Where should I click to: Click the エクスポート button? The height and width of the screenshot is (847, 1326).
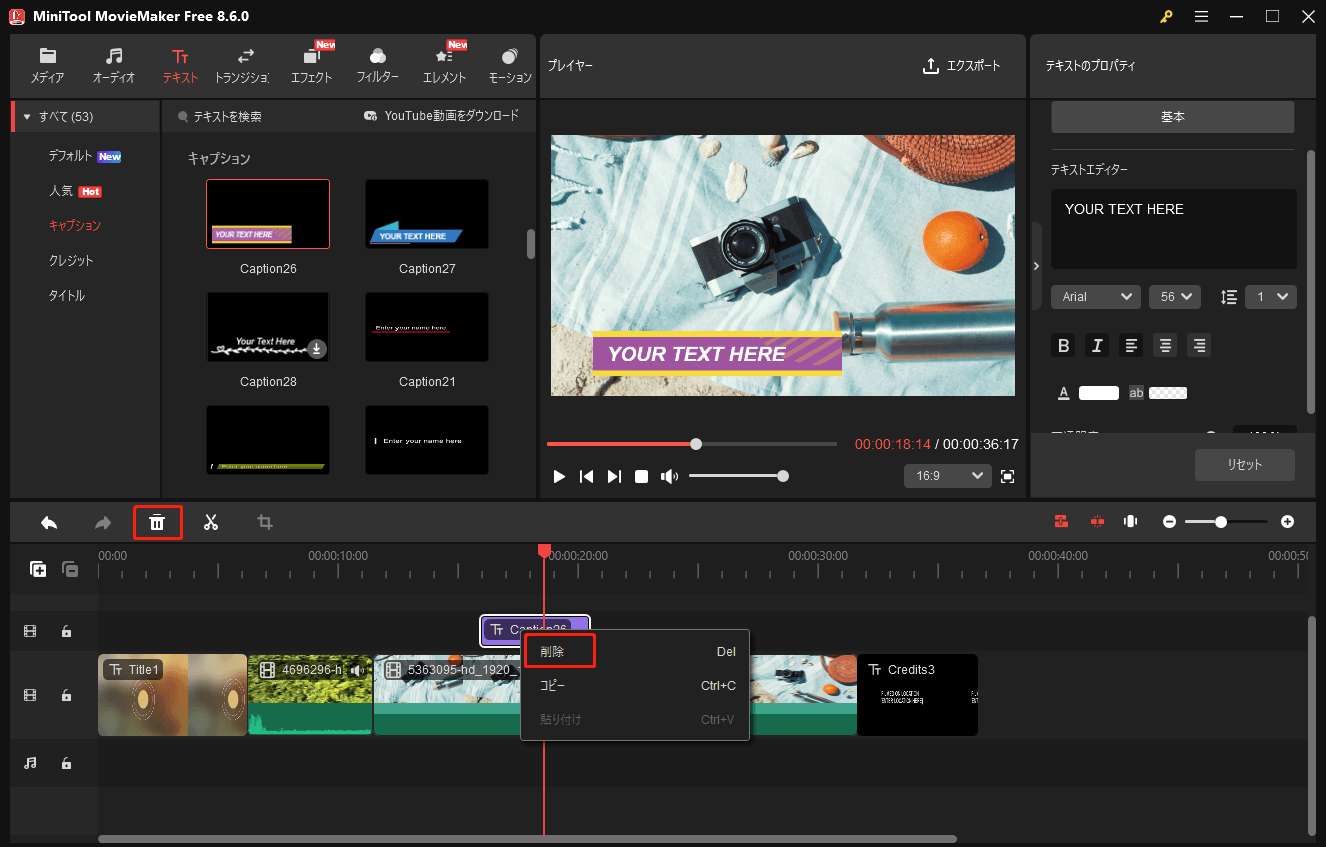pos(962,65)
